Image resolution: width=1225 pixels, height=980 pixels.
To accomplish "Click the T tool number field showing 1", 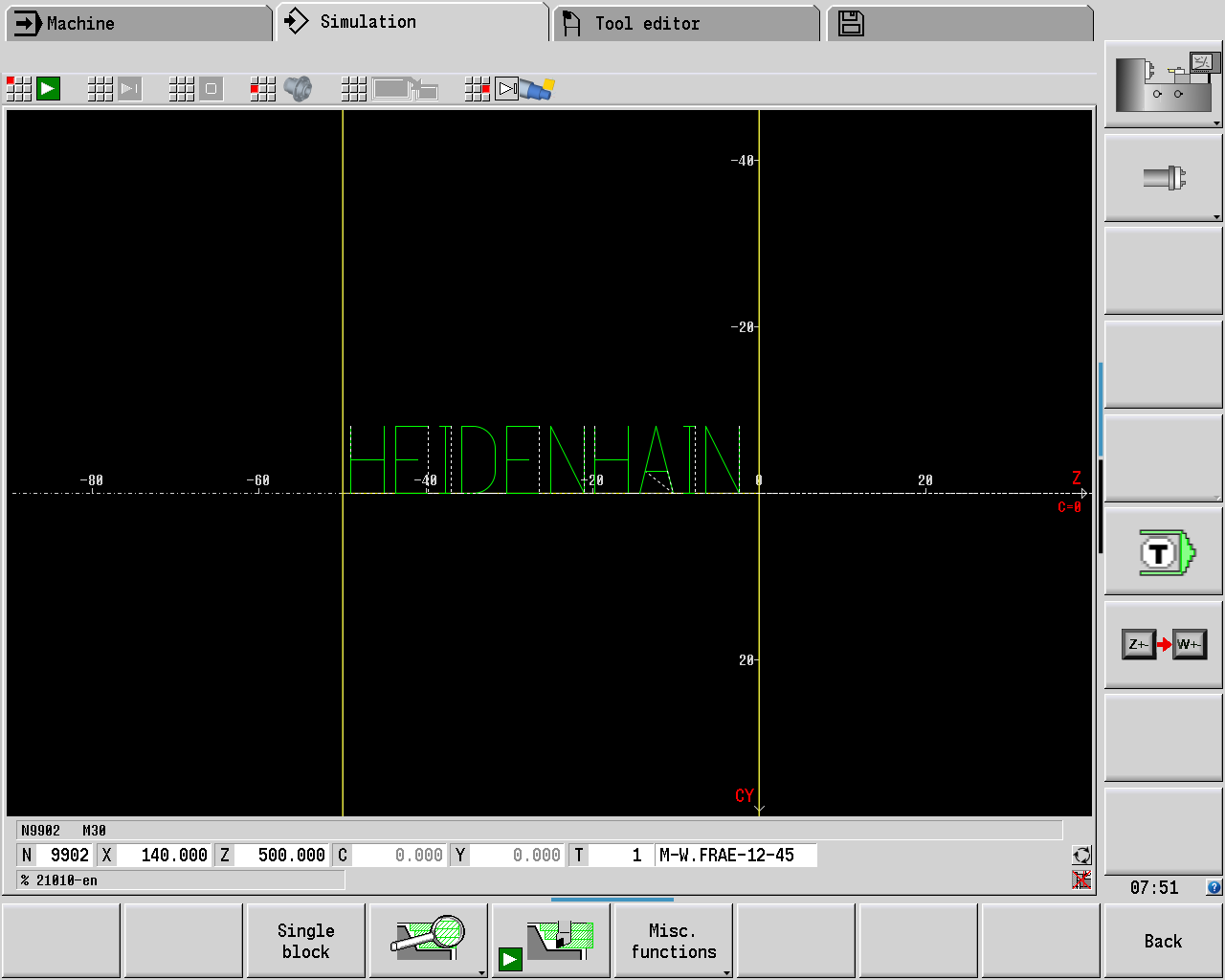I will pos(619,855).
